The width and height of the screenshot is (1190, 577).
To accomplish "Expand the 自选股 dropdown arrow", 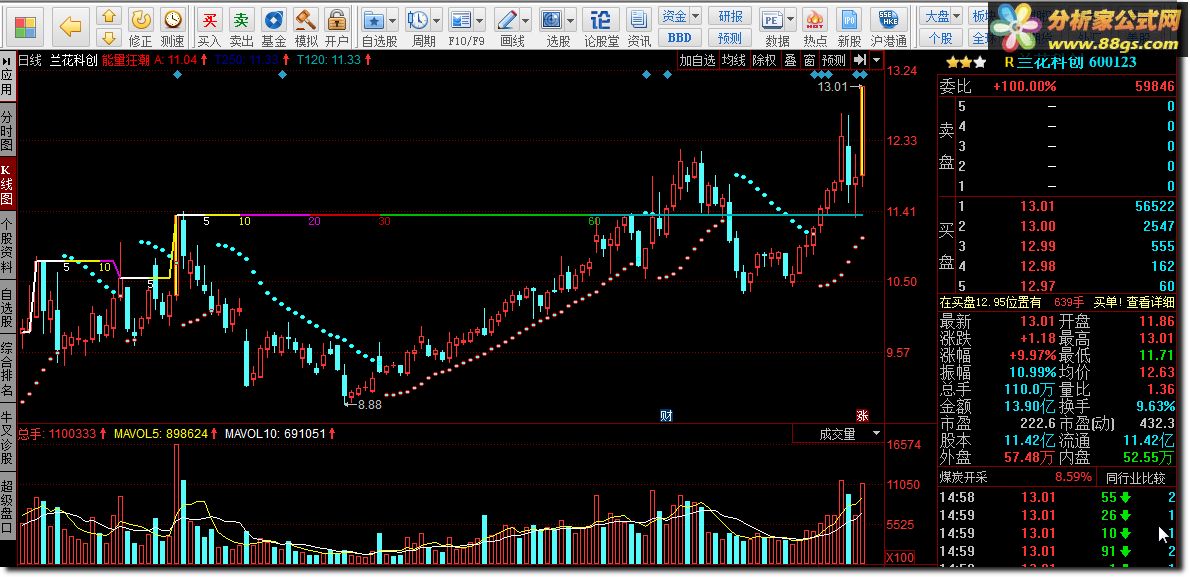I will coord(392,20).
